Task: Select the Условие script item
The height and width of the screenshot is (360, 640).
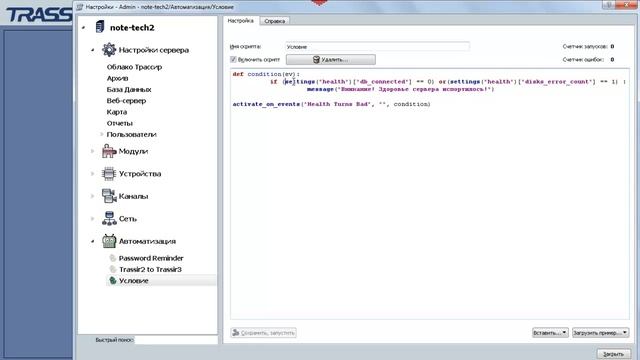Action: point(133,281)
